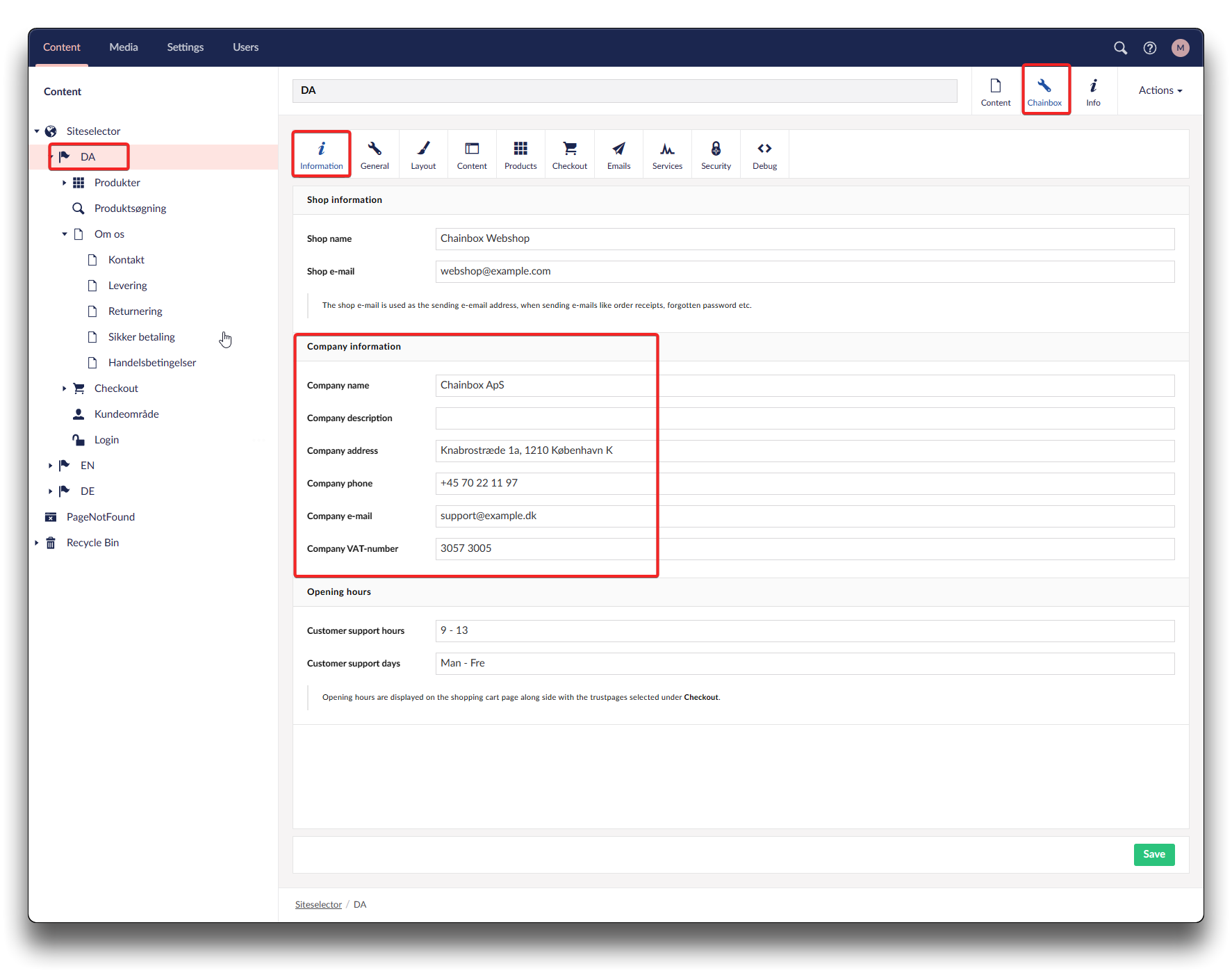This screenshot has width=1232, height=973.
Task: Open the Handelsbetingelser page
Action: pos(151,363)
